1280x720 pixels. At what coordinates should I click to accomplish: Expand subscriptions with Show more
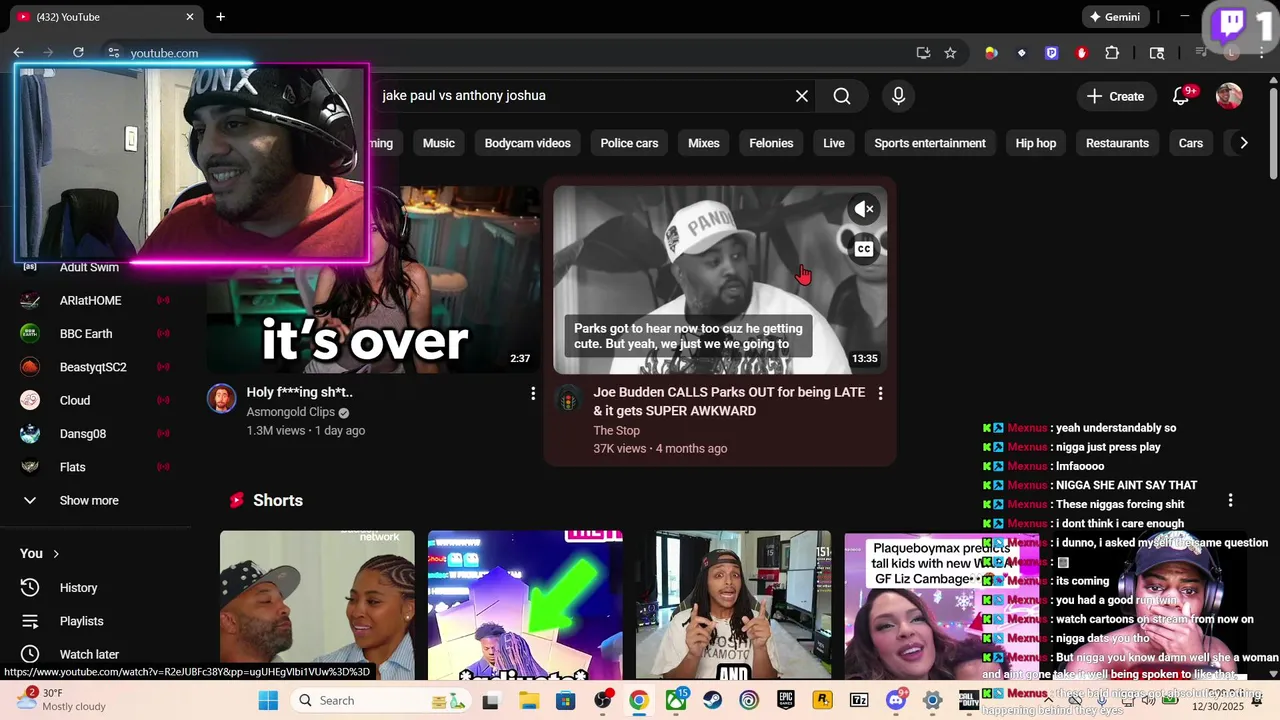(x=95, y=500)
